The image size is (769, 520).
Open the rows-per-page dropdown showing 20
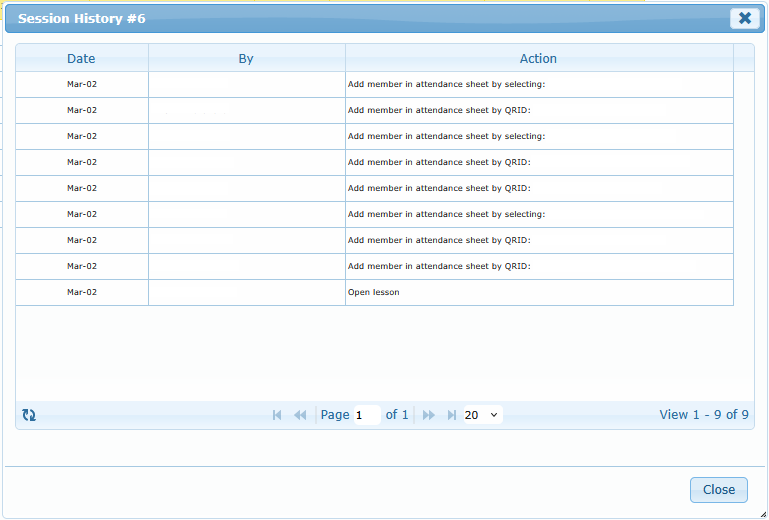[483, 415]
